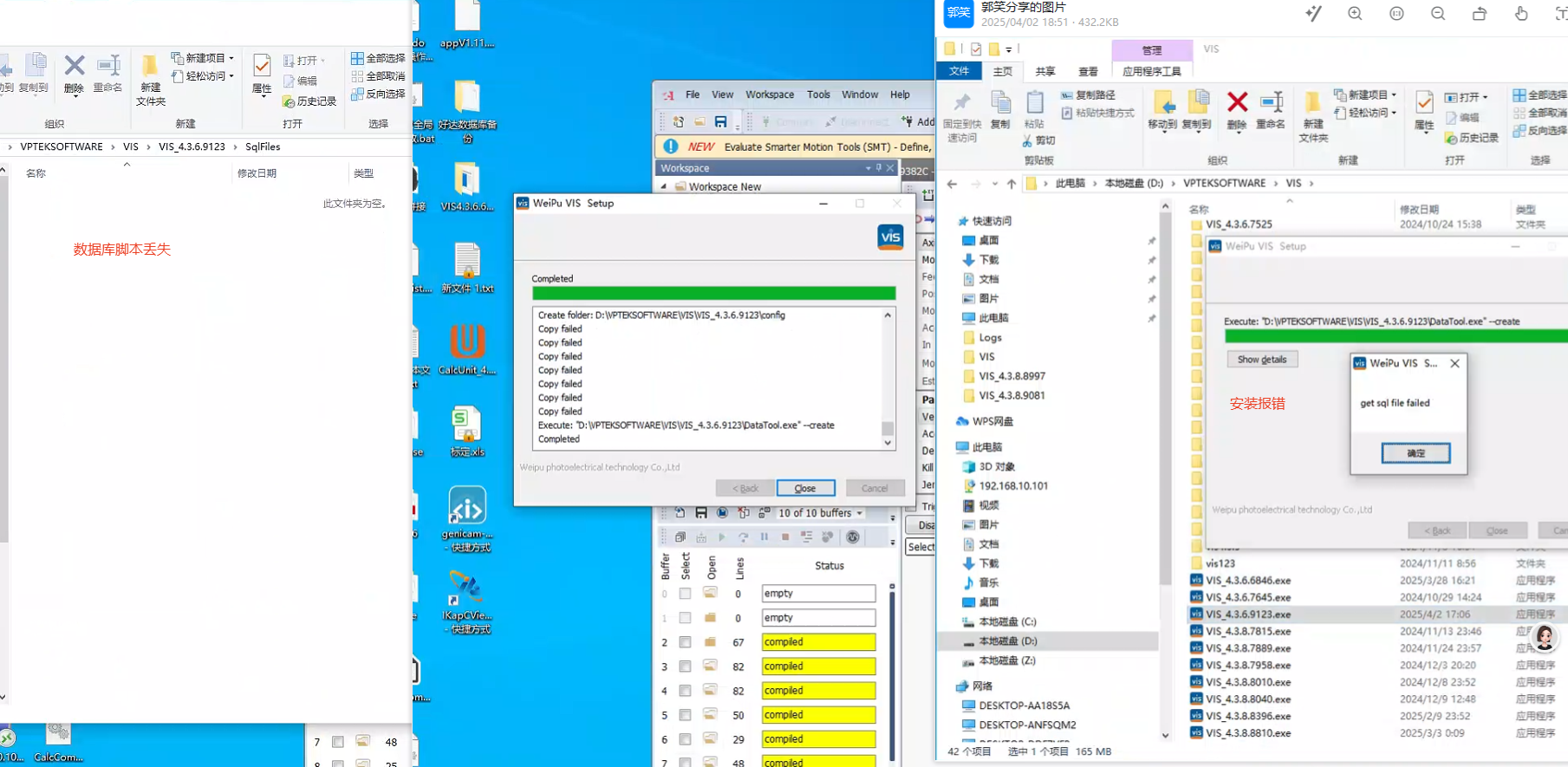This screenshot has height=767, width=1568.
Task: Tick the Select checkbox for buffer 2
Action: [685, 642]
